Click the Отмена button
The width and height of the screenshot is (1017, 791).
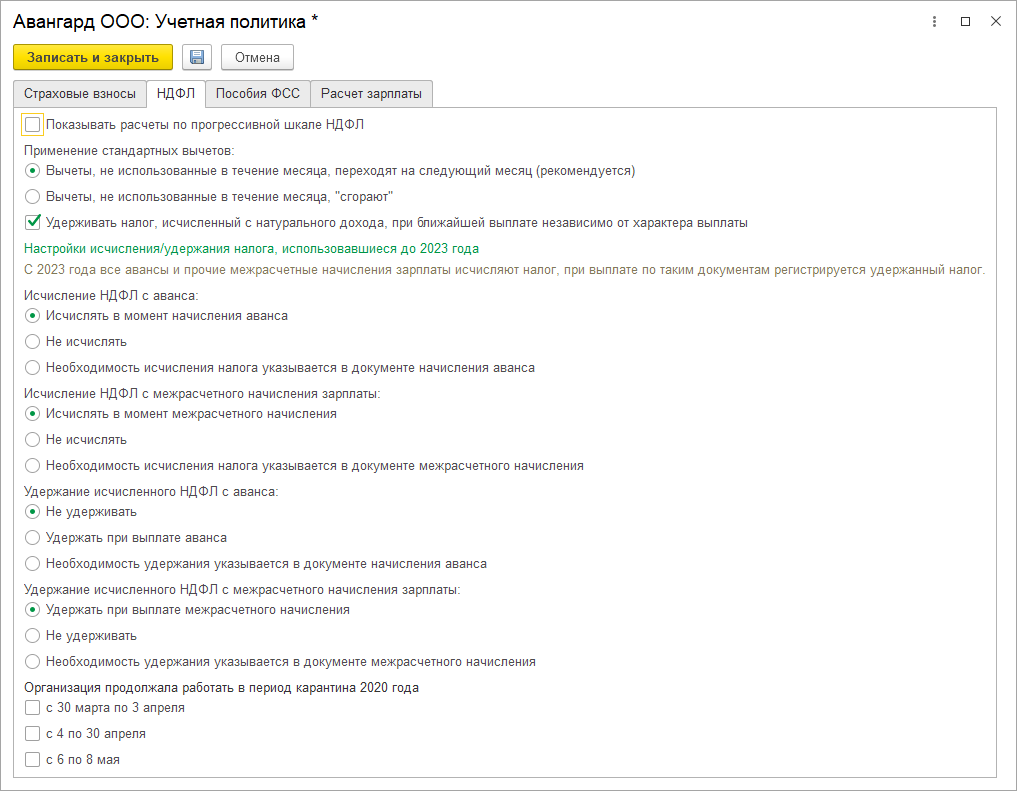(x=257, y=57)
